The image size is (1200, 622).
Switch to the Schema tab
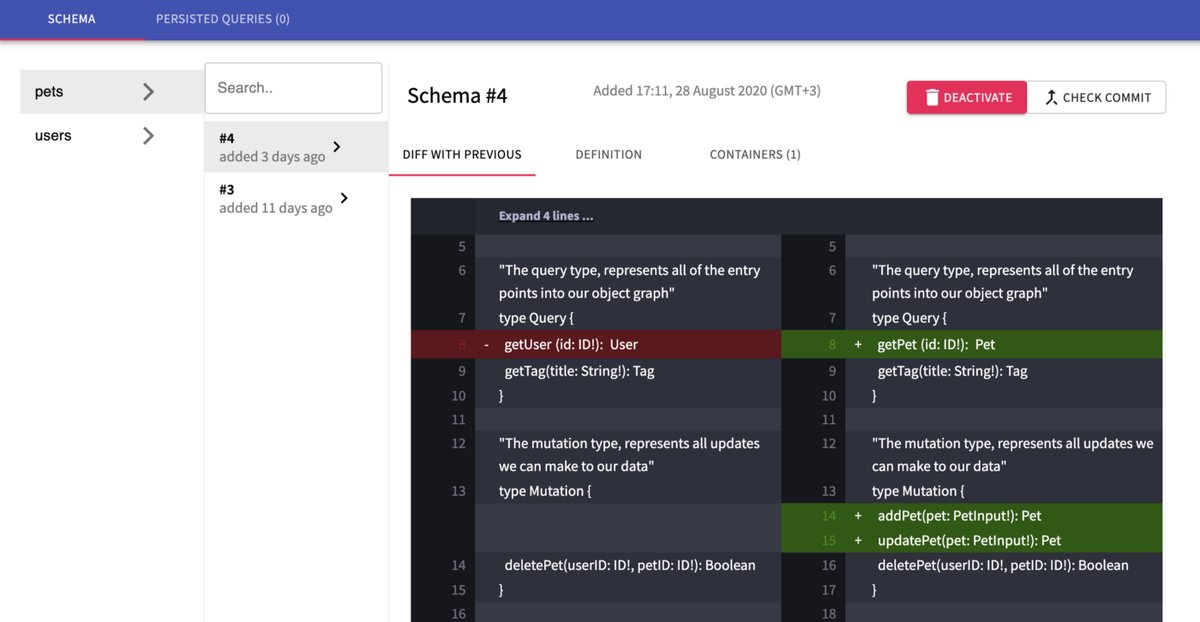[x=71, y=19]
